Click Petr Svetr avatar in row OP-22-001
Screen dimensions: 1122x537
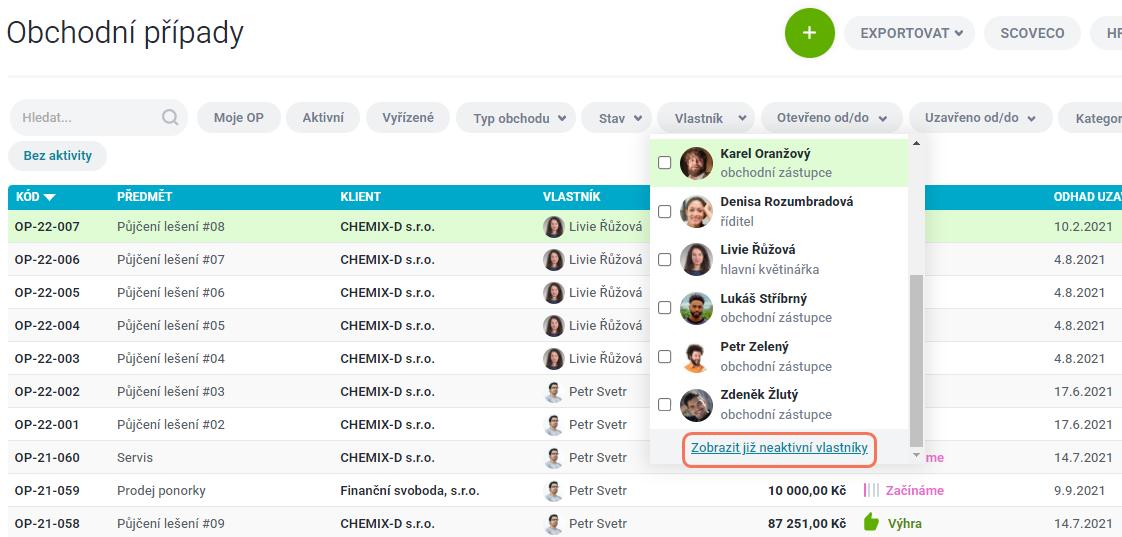(x=553, y=425)
